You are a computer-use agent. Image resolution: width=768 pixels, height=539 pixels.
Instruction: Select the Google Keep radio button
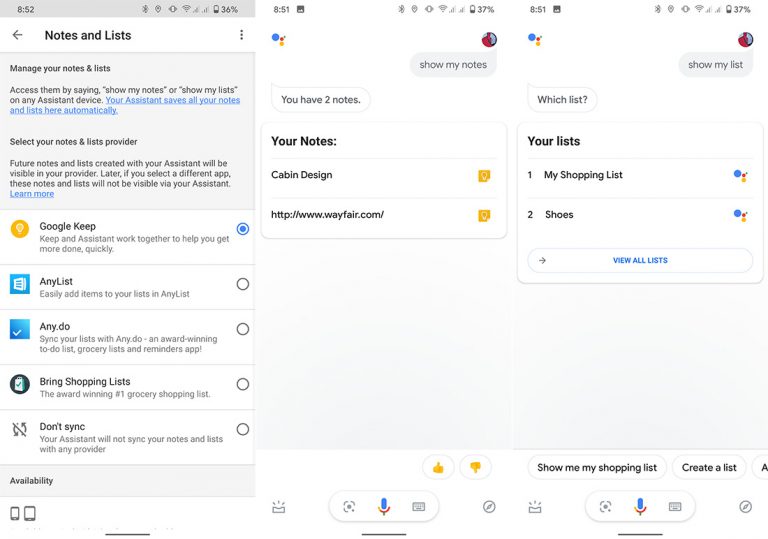click(242, 229)
